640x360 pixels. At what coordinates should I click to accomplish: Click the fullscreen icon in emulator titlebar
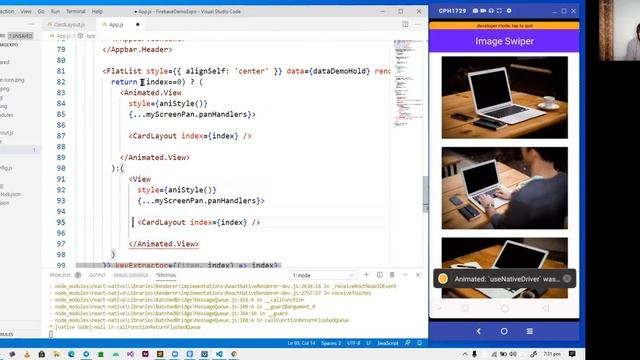499,11
